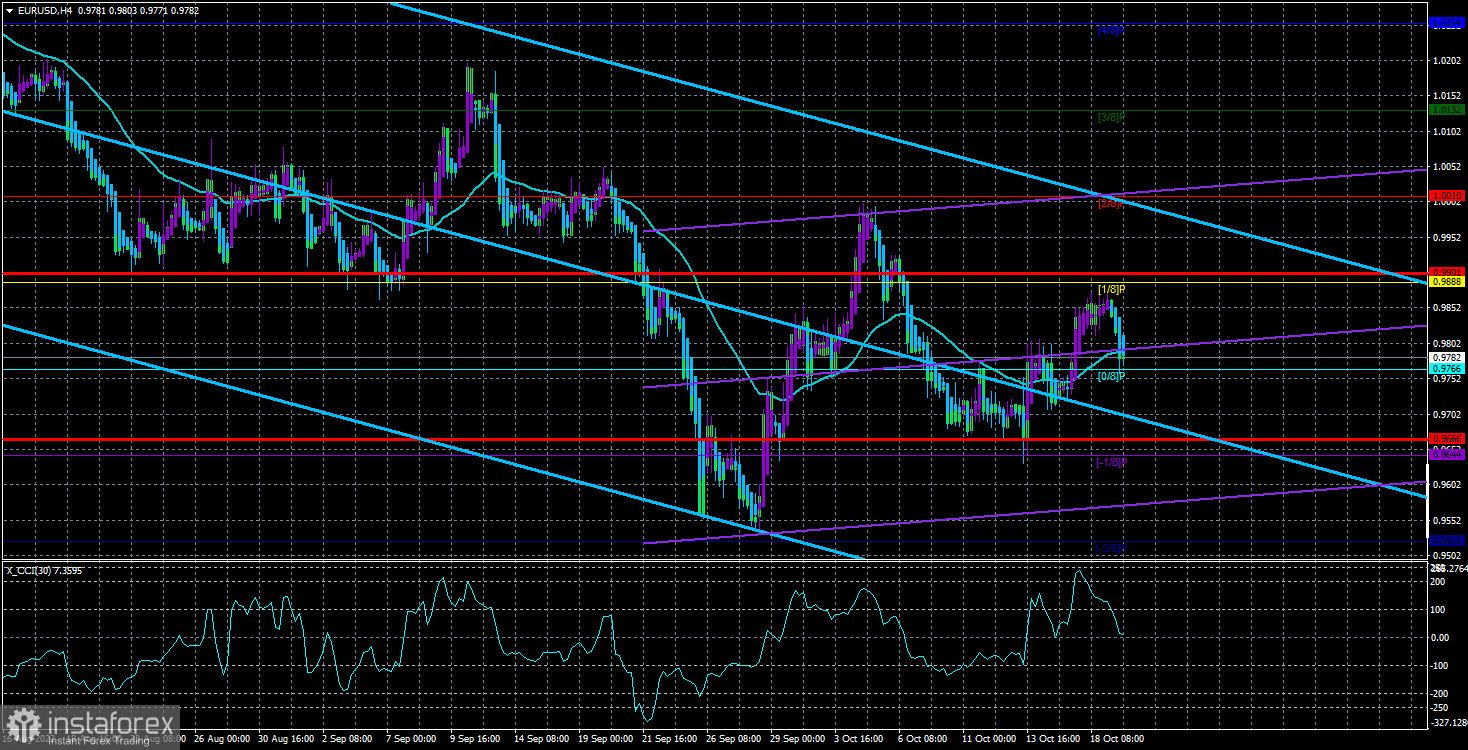Click the 0.9802 price axis value

click(x=1447, y=343)
